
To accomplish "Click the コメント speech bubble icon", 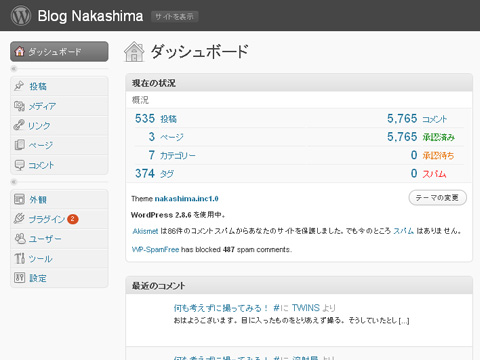I will coord(19,165).
